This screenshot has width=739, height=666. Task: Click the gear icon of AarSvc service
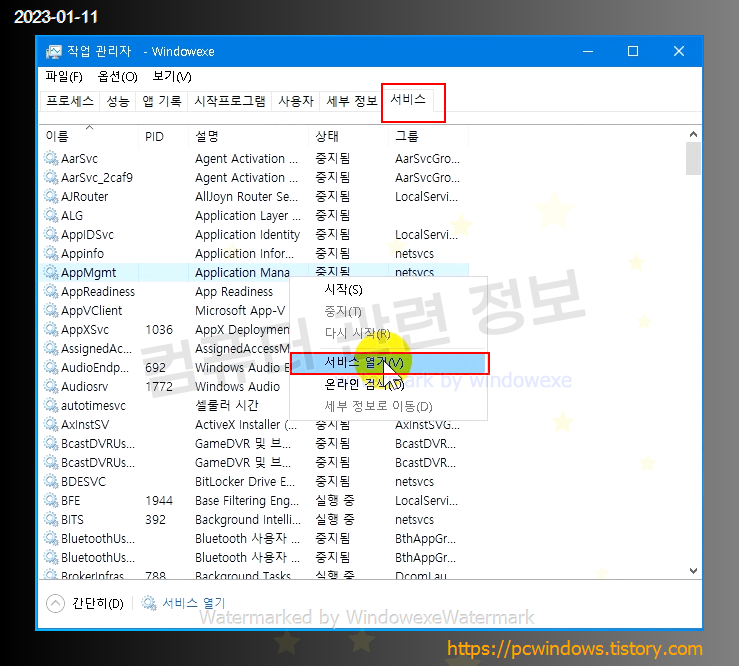pyautogui.click(x=51, y=158)
